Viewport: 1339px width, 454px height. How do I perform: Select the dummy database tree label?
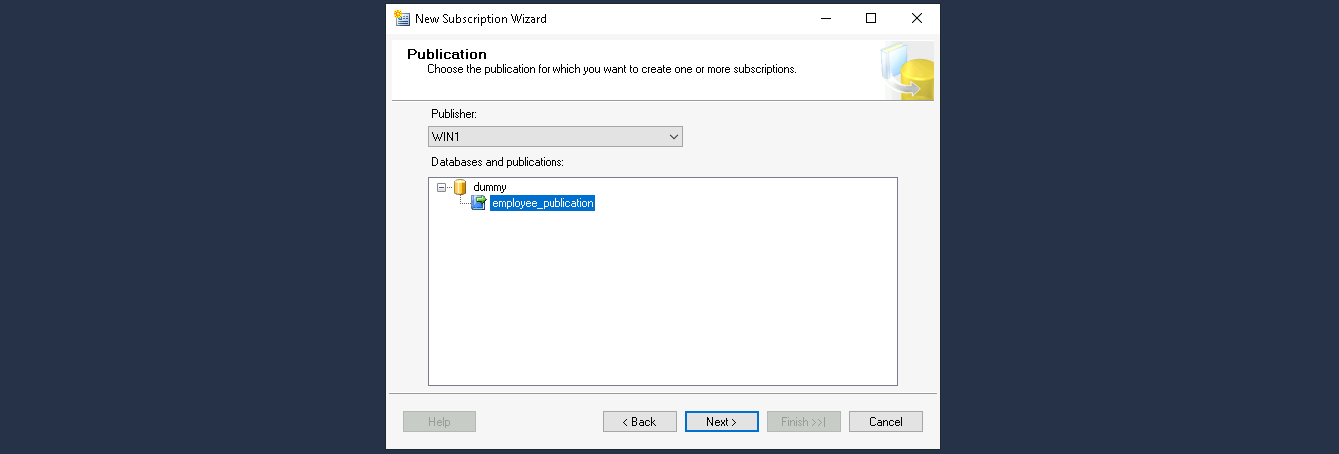tap(490, 187)
